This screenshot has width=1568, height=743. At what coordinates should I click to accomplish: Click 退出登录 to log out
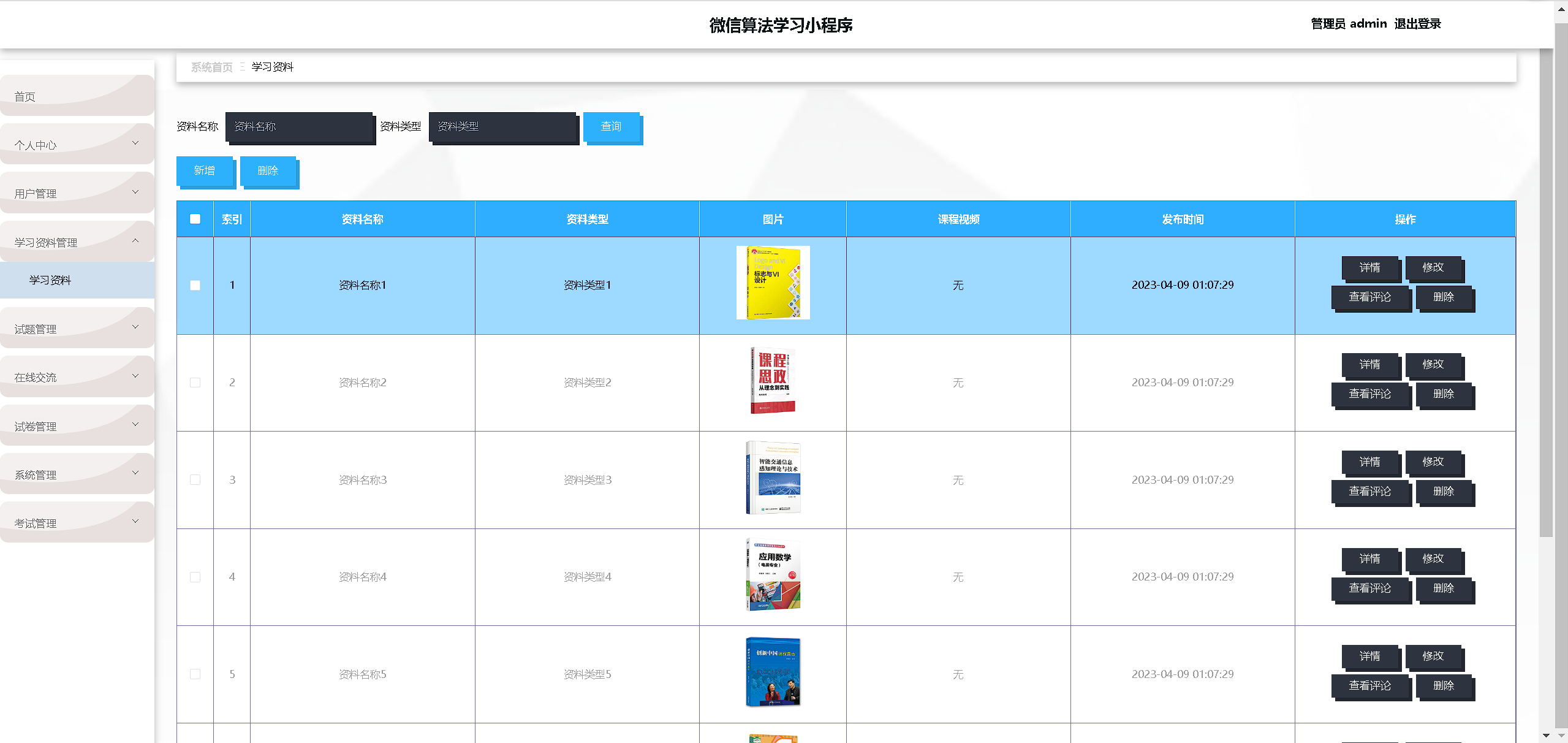click(x=1417, y=24)
